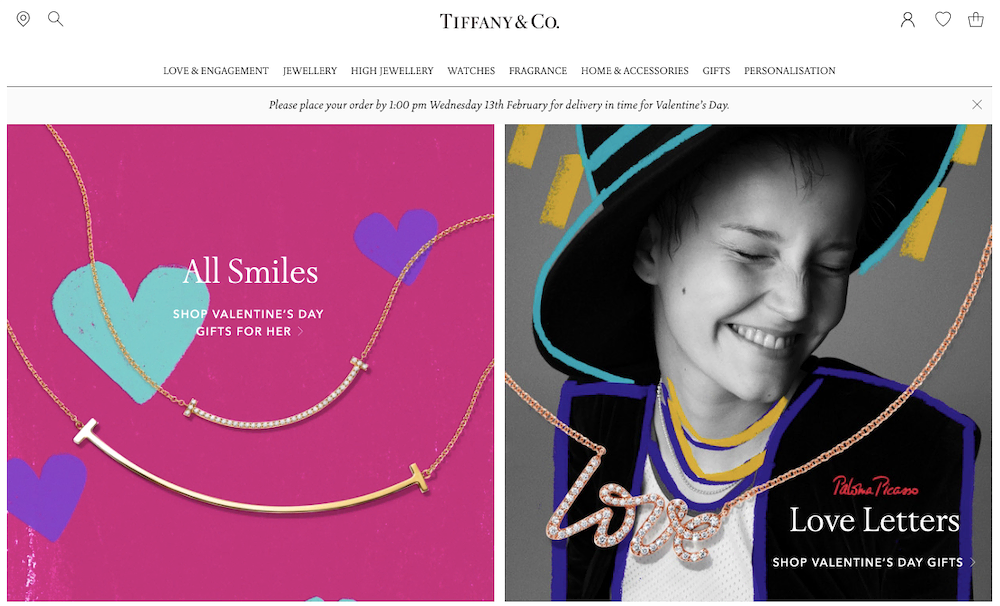Open the Jewellery menu
The height and width of the screenshot is (606, 1000).
(x=310, y=71)
